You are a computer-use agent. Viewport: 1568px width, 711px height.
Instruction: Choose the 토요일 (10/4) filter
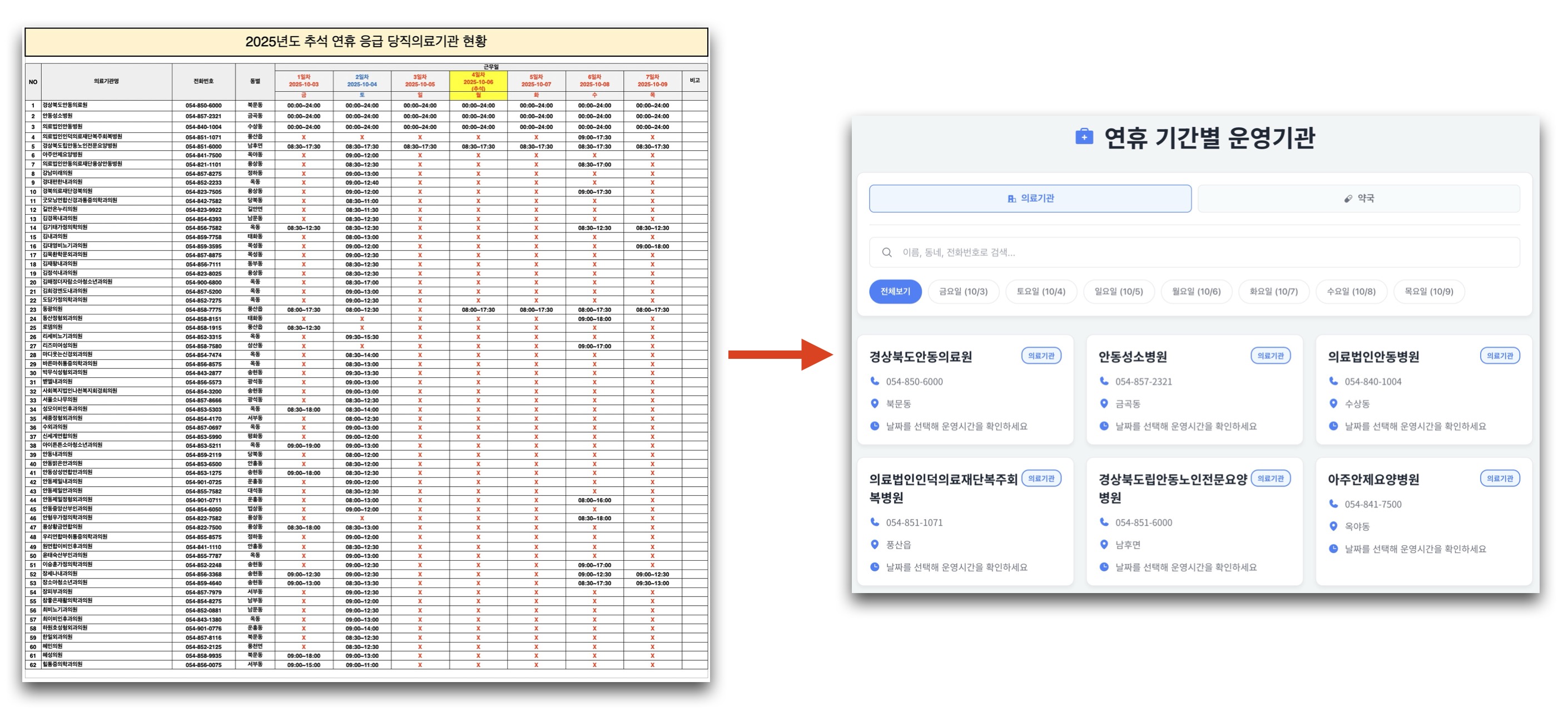click(1040, 291)
